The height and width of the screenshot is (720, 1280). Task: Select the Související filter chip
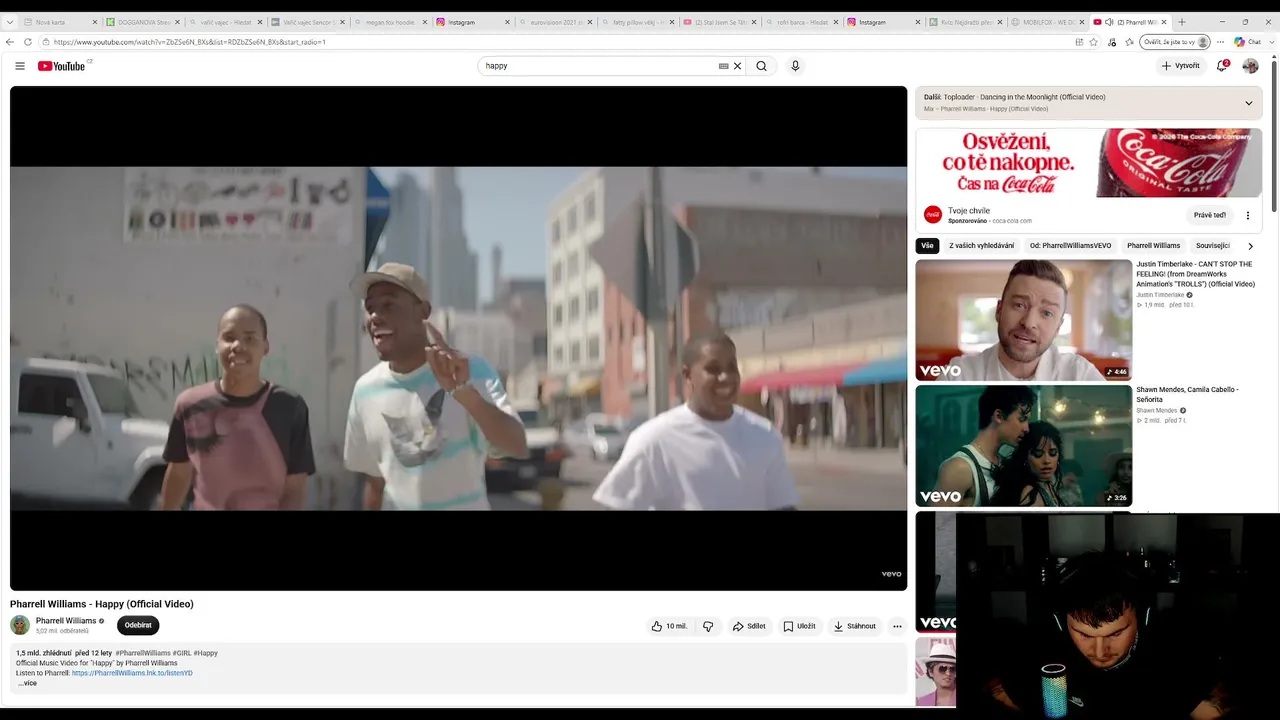tap(1213, 246)
